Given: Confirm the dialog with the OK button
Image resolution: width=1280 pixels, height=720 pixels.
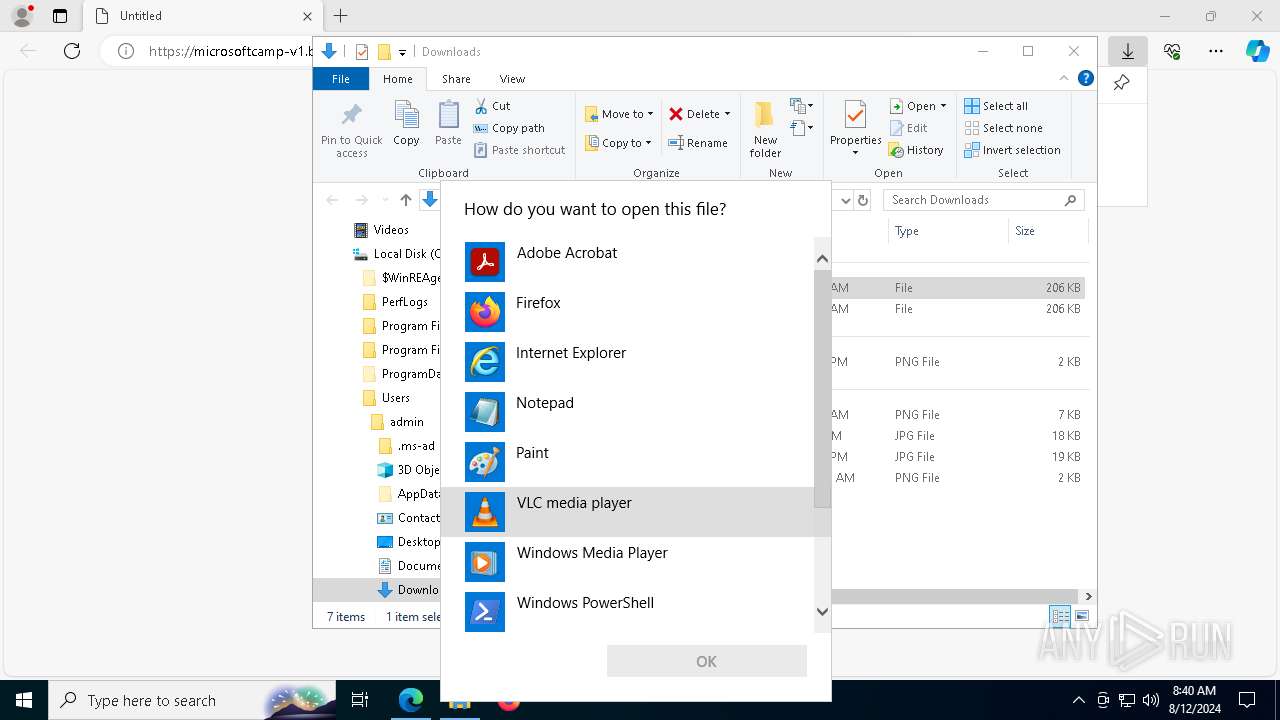Looking at the screenshot, I should point(706,661).
